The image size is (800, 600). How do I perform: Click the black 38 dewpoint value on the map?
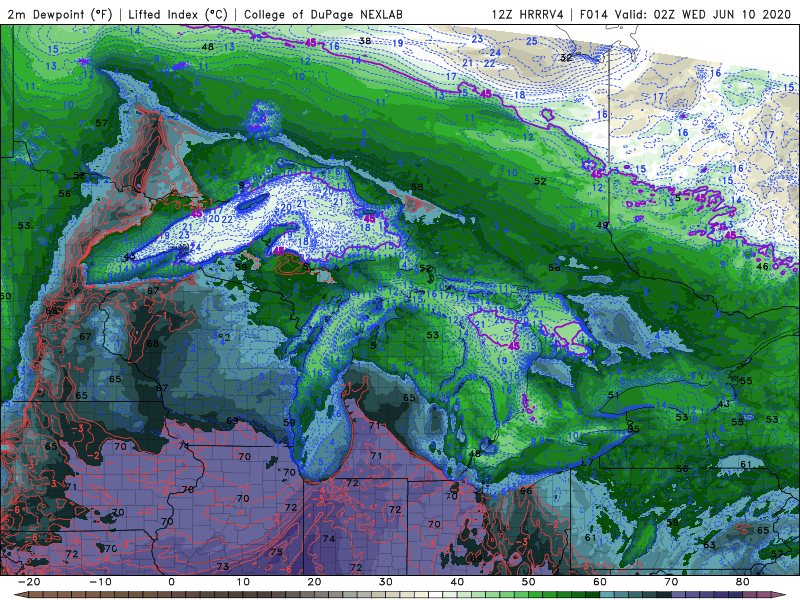(x=365, y=41)
